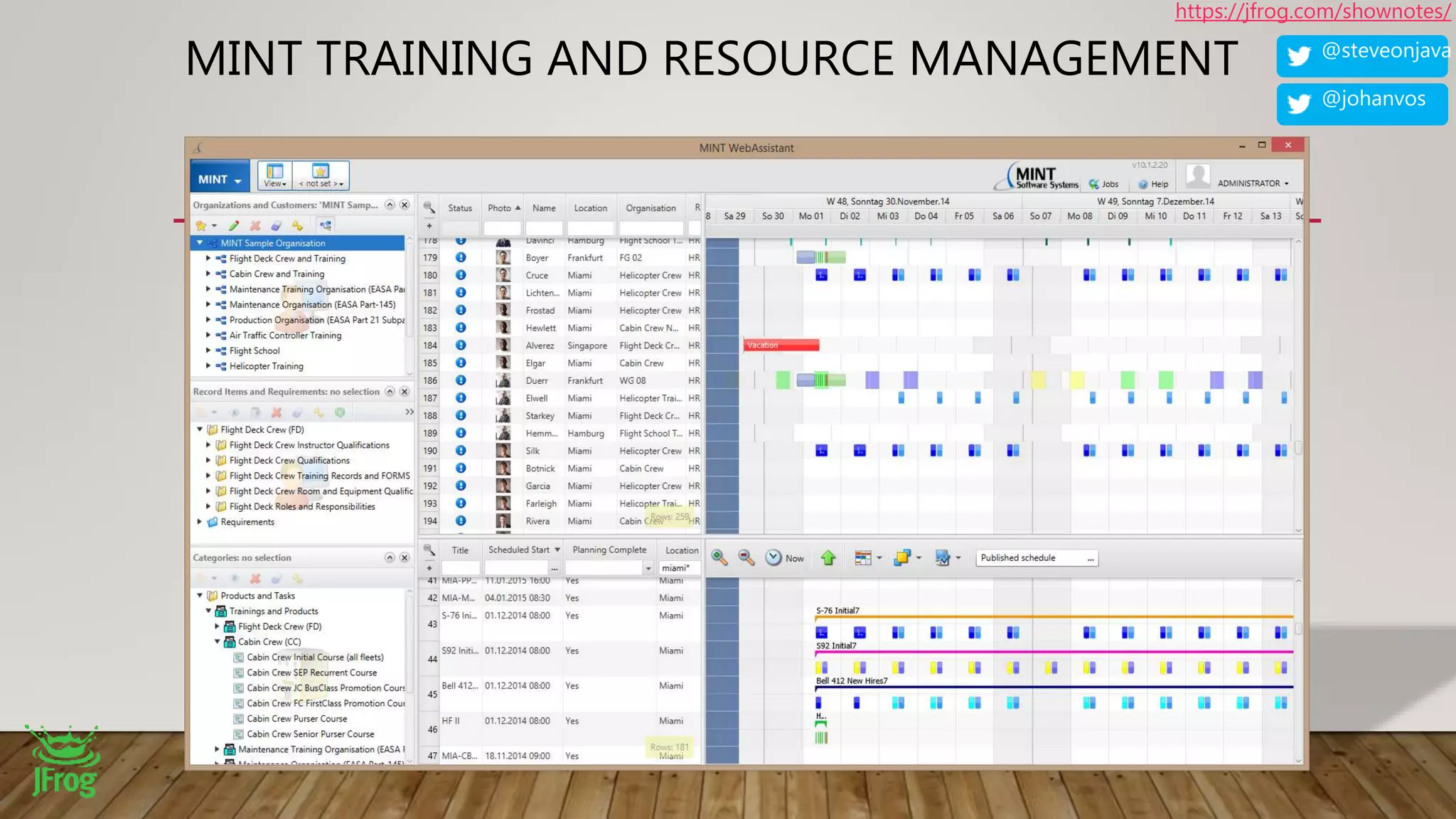Collapse the Flight Deck Crew (FD) folder
Image resolution: width=1456 pixels, height=819 pixels.
200,429
